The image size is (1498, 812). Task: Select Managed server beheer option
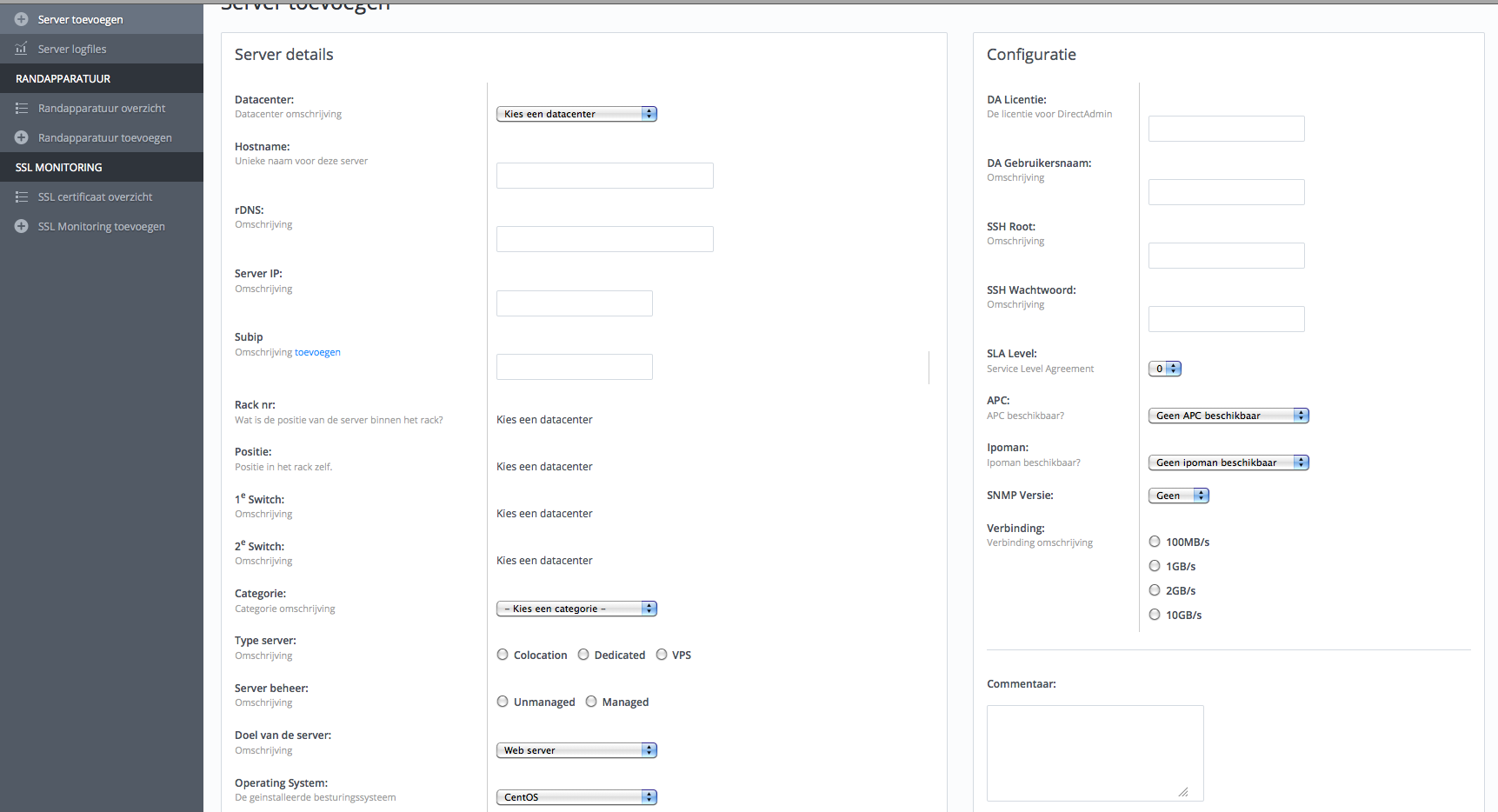click(x=591, y=702)
